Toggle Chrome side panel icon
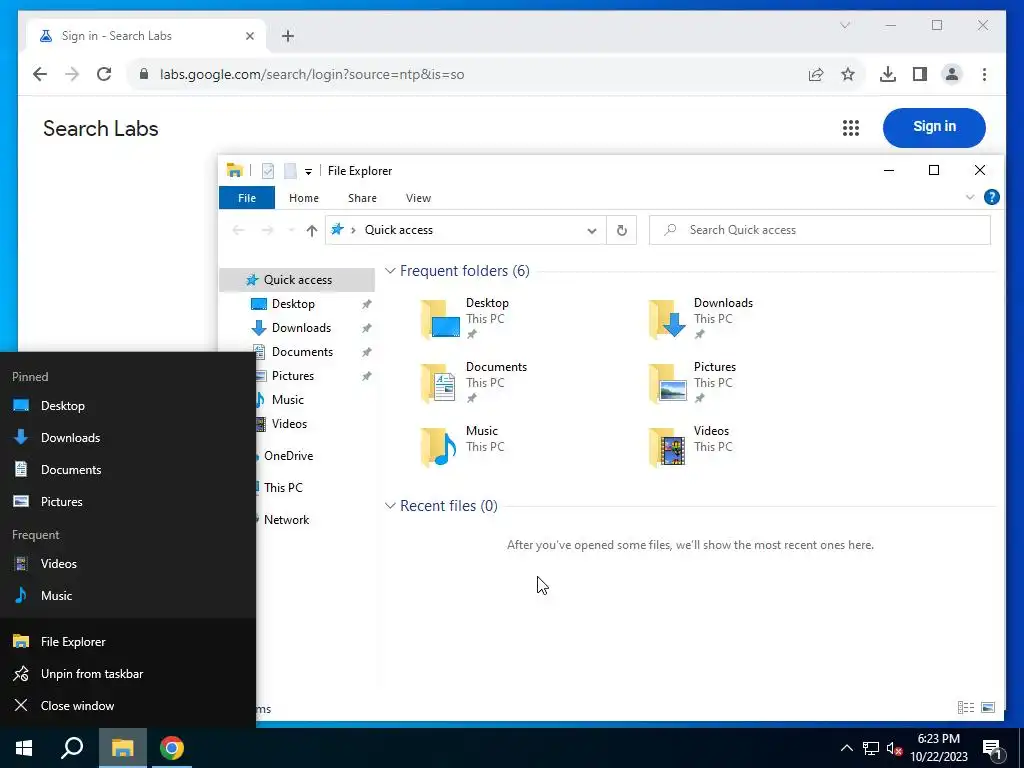Viewport: 1024px width, 768px height. coord(920,74)
